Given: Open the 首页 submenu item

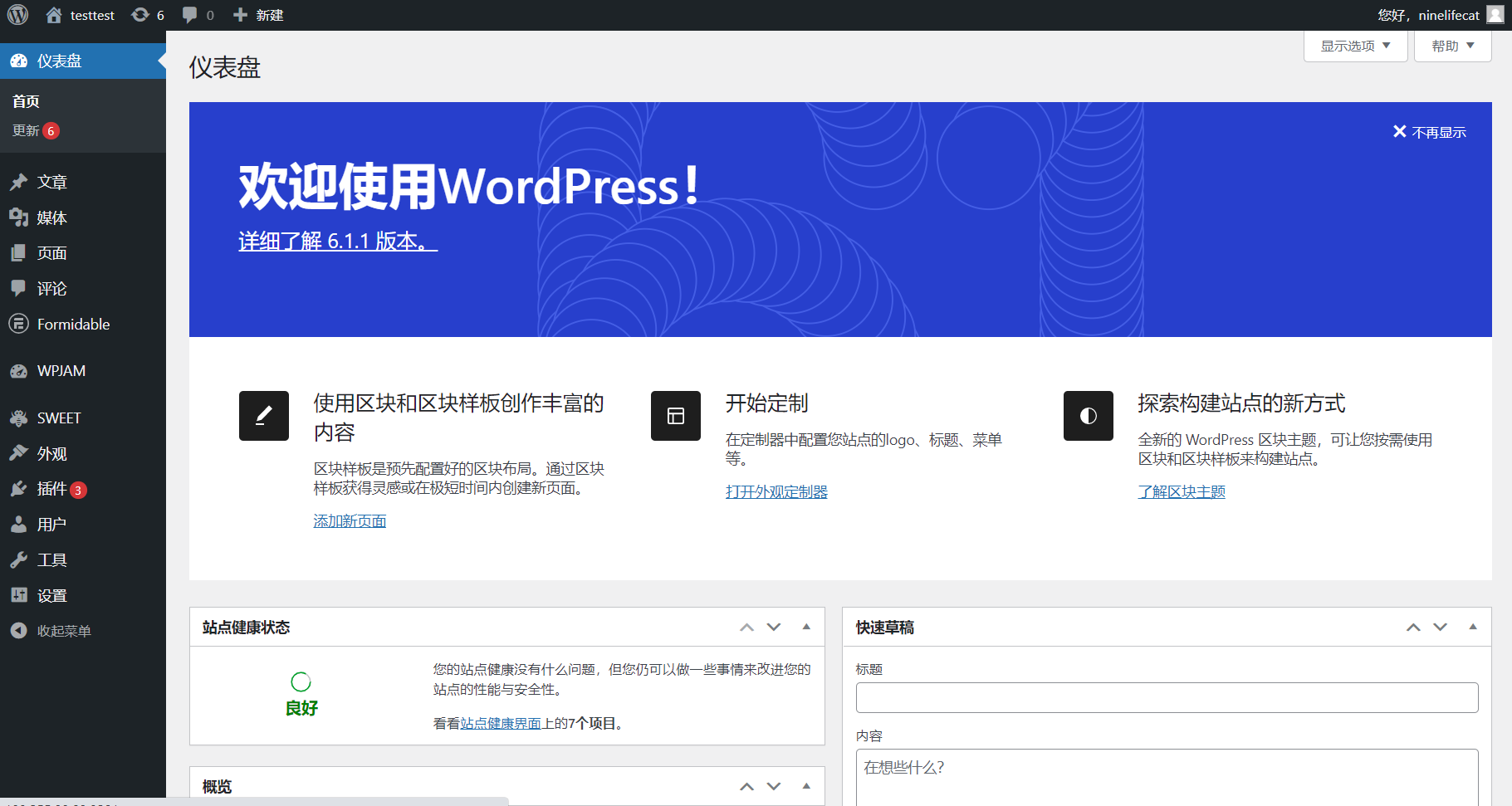Looking at the screenshot, I should pyautogui.click(x=27, y=101).
